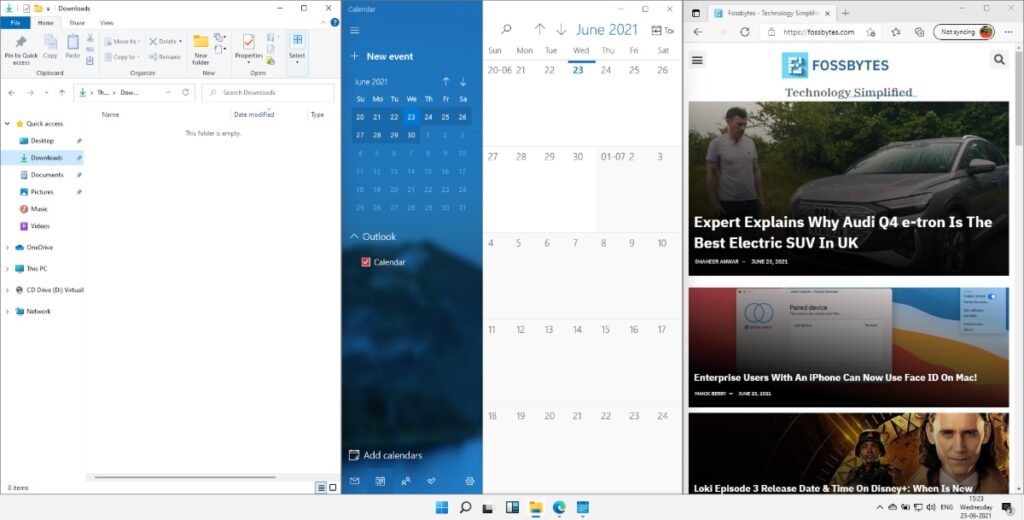Open Loki Episode 3 article headline
1024x520 pixels.
click(833, 488)
